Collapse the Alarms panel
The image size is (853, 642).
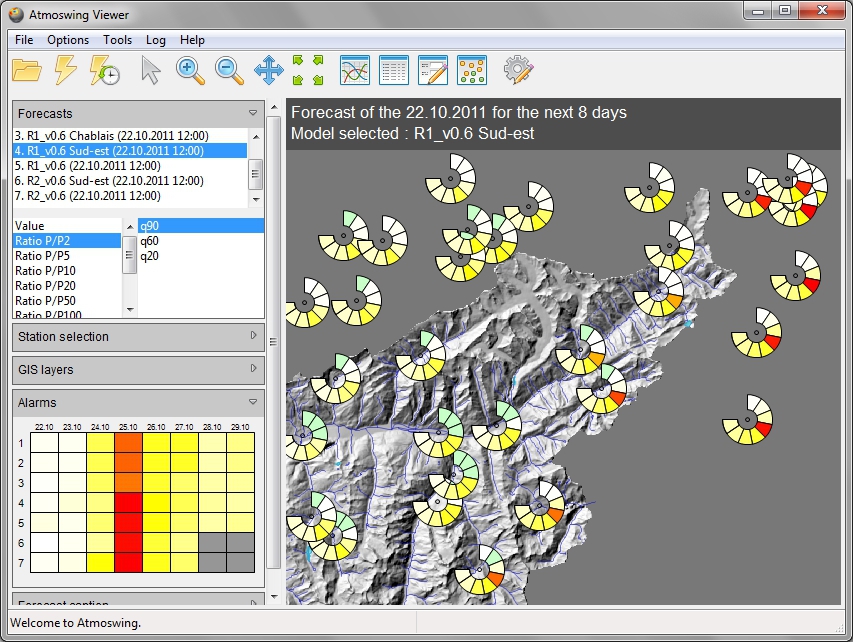tap(253, 403)
